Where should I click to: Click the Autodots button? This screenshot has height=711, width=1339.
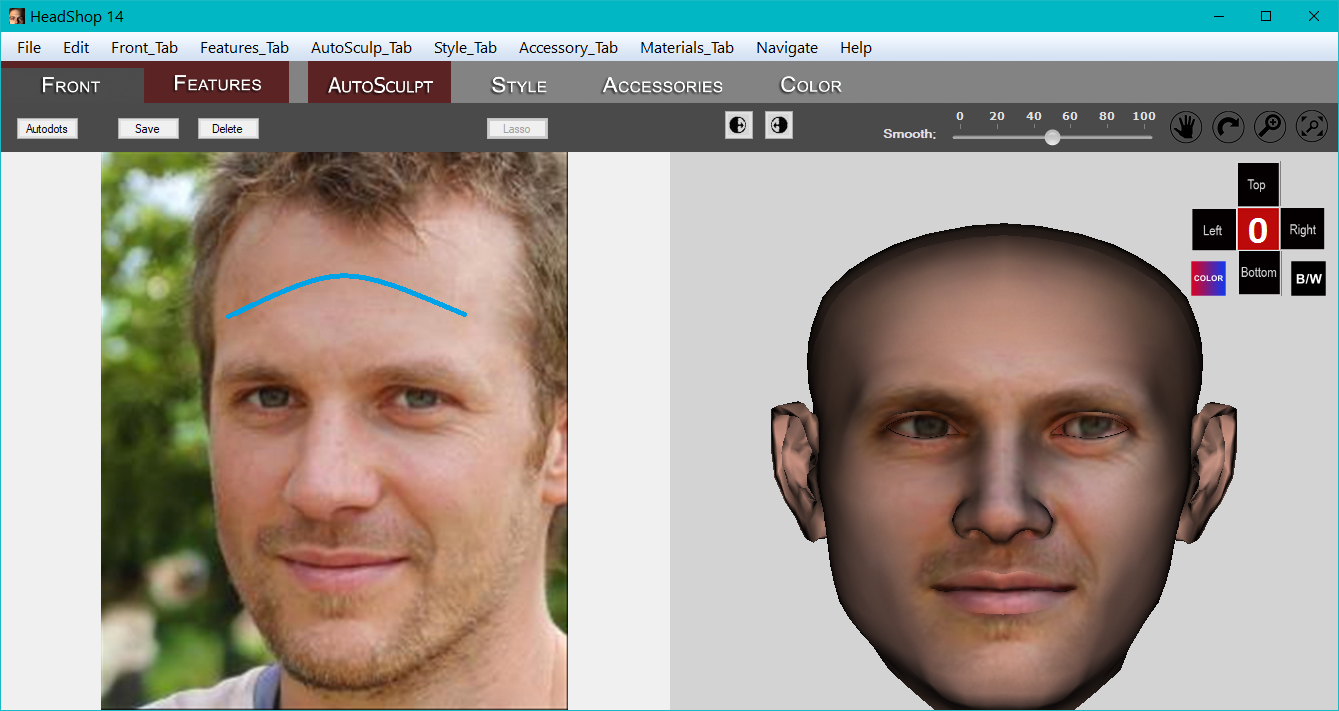tap(47, 128)
